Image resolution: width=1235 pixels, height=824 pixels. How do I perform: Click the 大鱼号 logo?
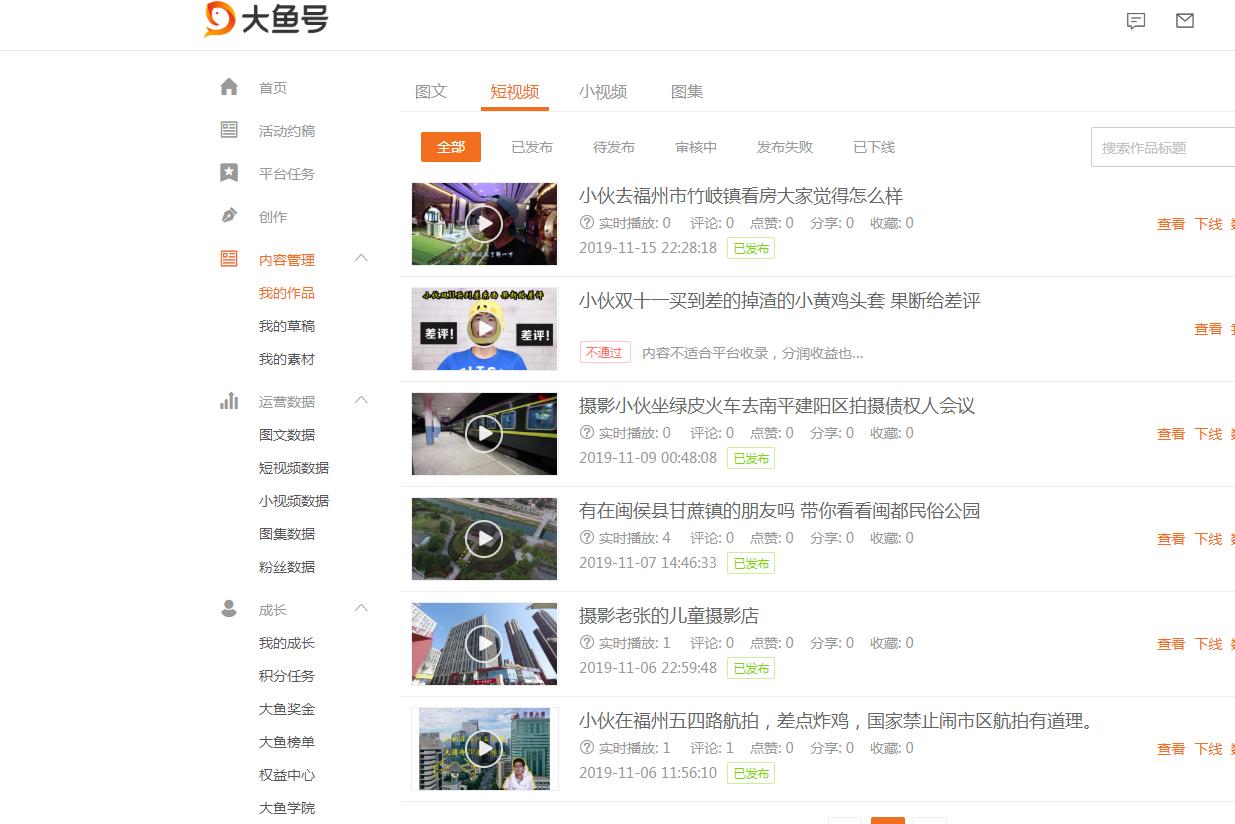264,20
